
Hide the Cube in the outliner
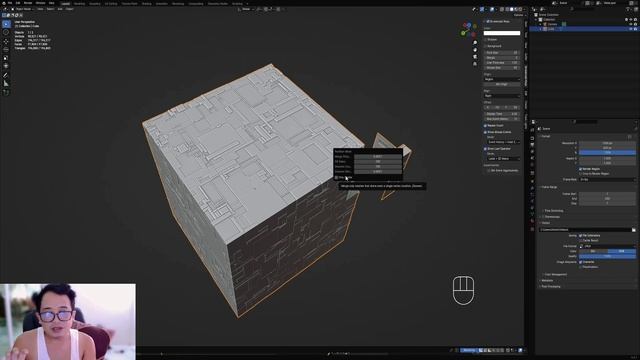[x=631, y=29]
